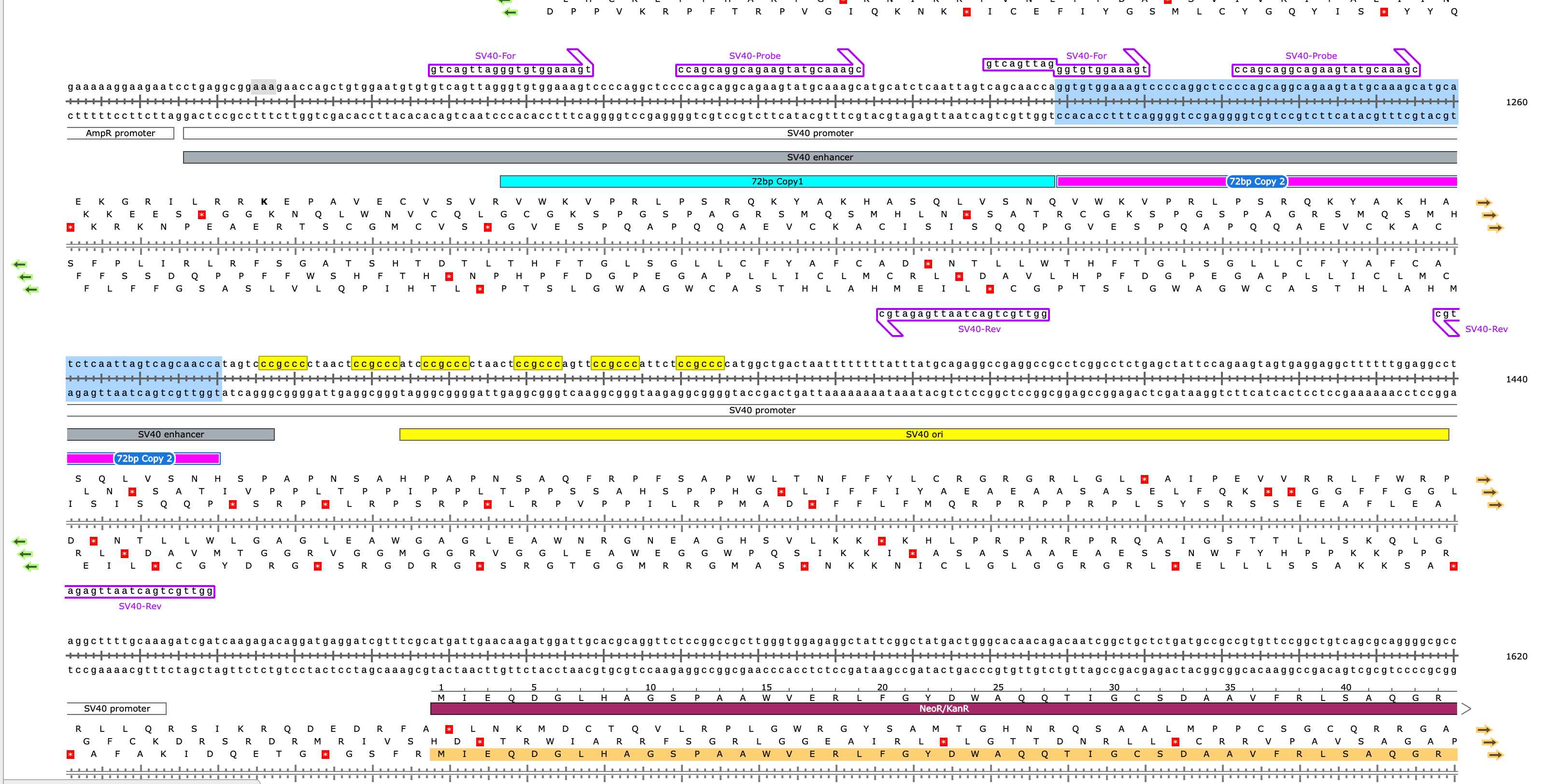Click the first yellow-highlighted ccgccc motif
The image size is (1559, 784).
pyautogui.click(x=283, y=364)
